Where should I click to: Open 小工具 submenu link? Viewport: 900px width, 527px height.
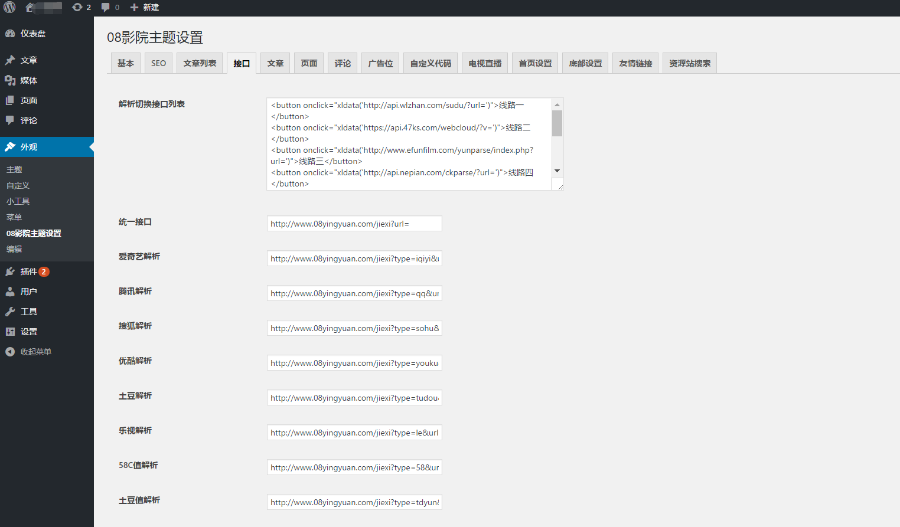coord(18,202)
